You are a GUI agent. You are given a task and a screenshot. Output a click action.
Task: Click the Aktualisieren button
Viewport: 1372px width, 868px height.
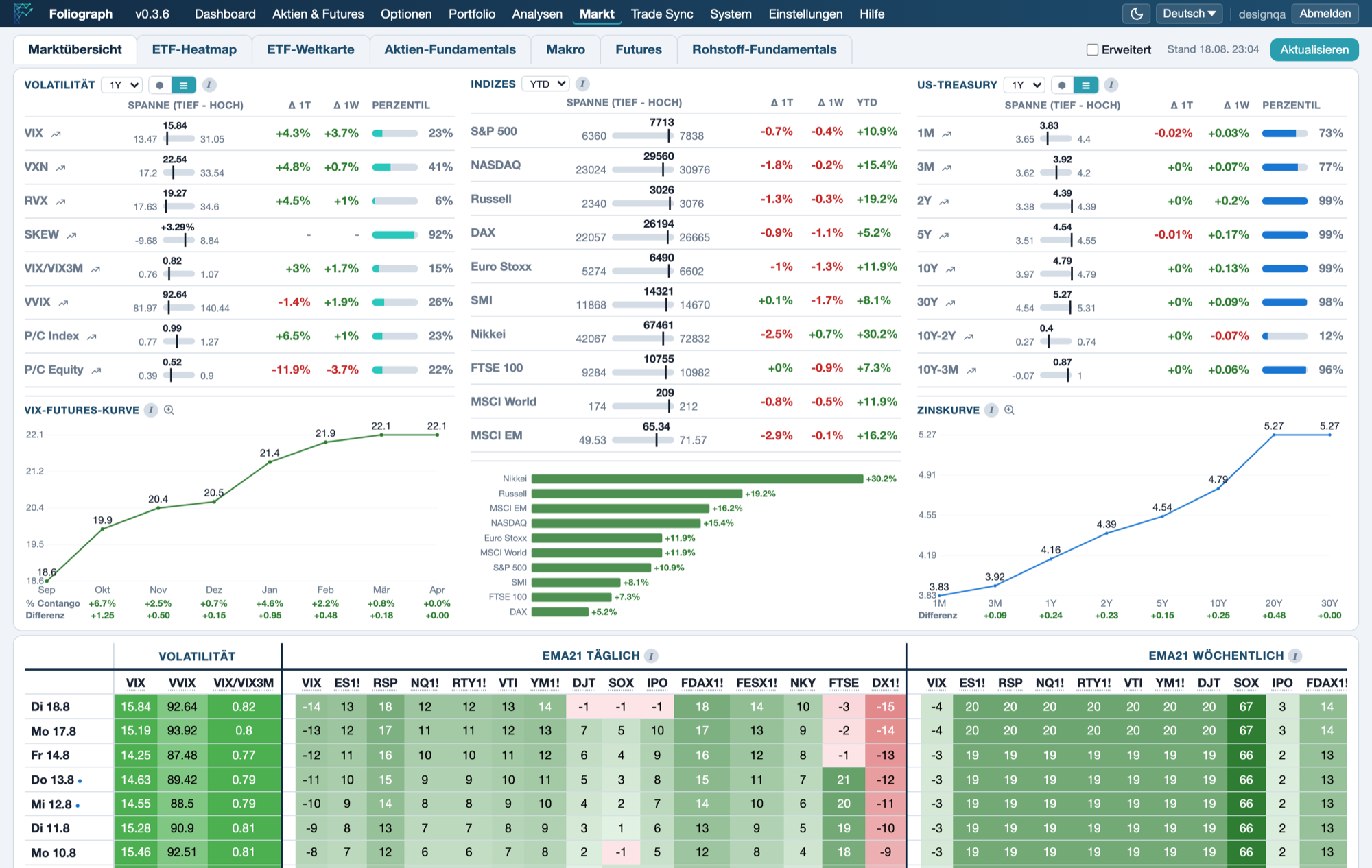pyautogui.click(x=1314, y=49)
